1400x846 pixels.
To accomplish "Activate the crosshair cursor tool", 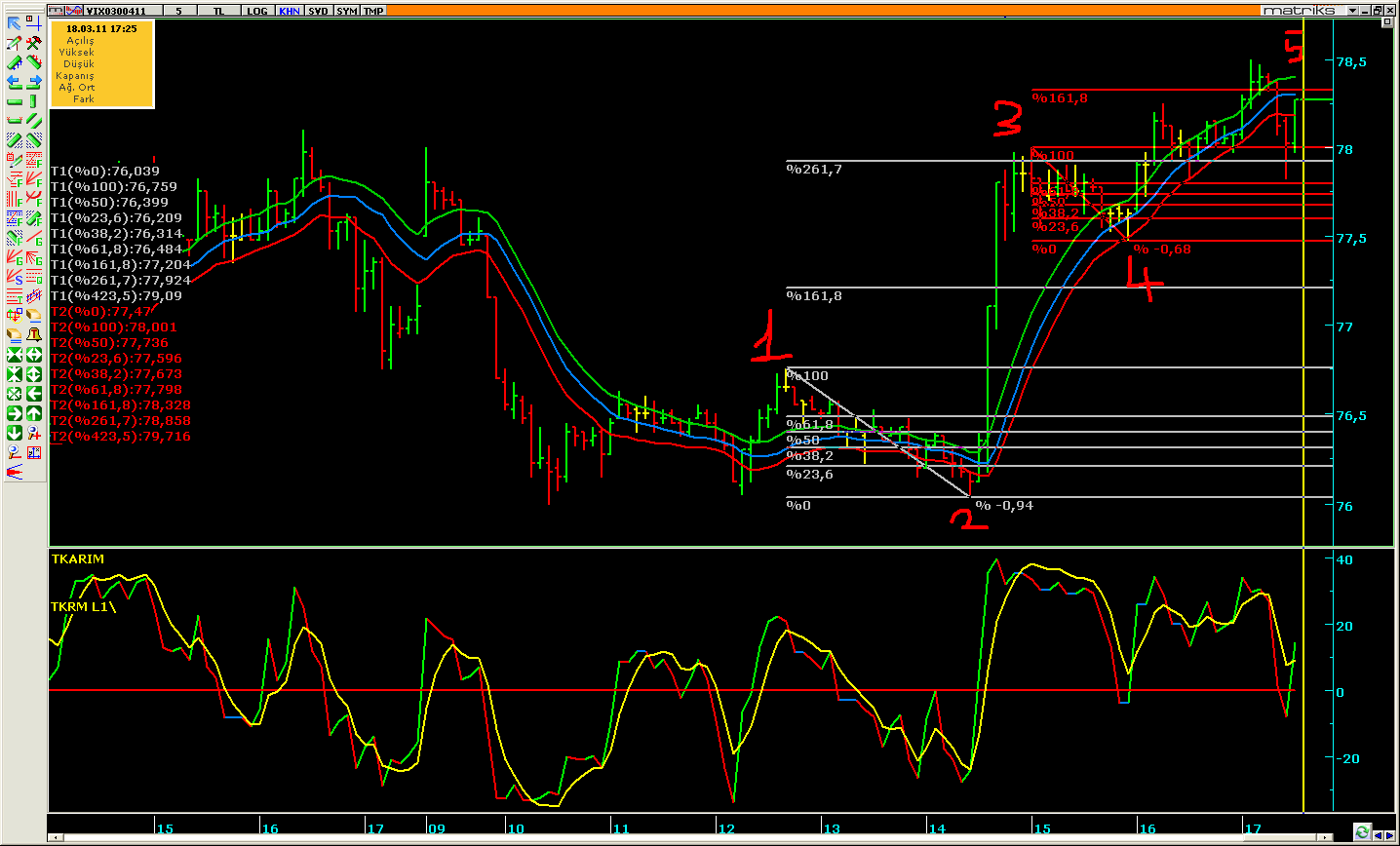I will point(34,23).
